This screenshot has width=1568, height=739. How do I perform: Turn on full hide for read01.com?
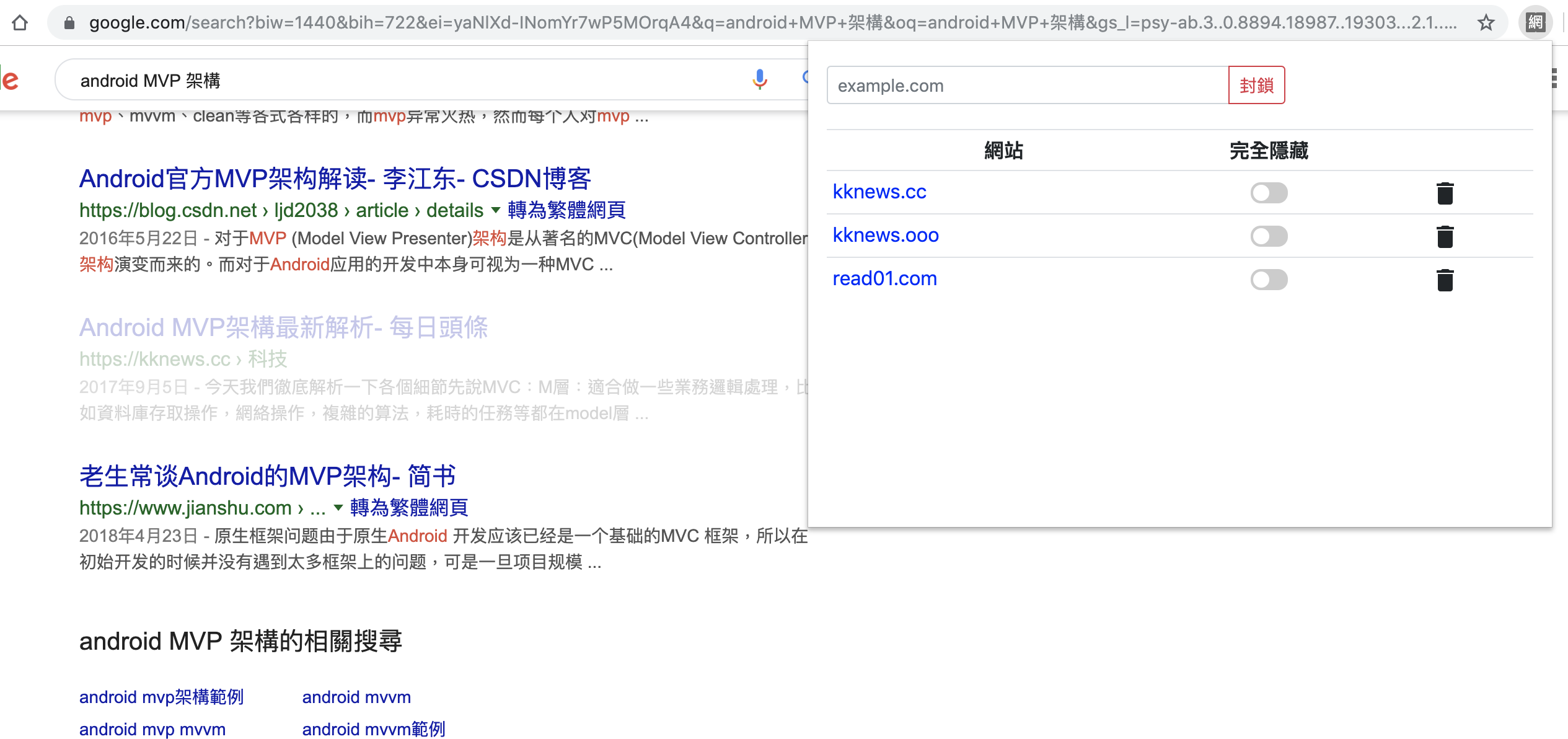click(x=1269, y=280)
